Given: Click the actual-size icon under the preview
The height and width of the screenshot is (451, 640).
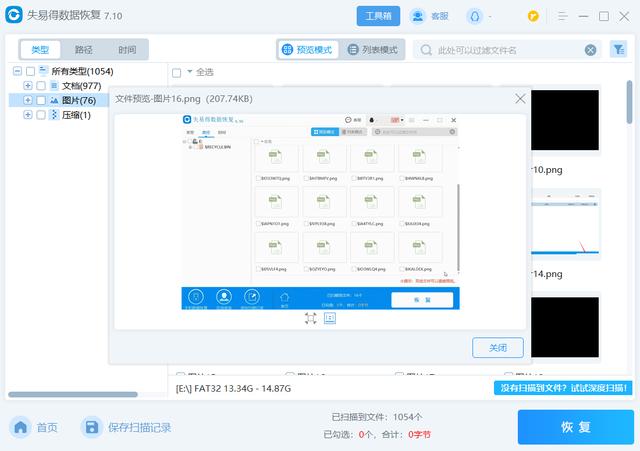Looking at the screenshot, I should click(330, 318).
